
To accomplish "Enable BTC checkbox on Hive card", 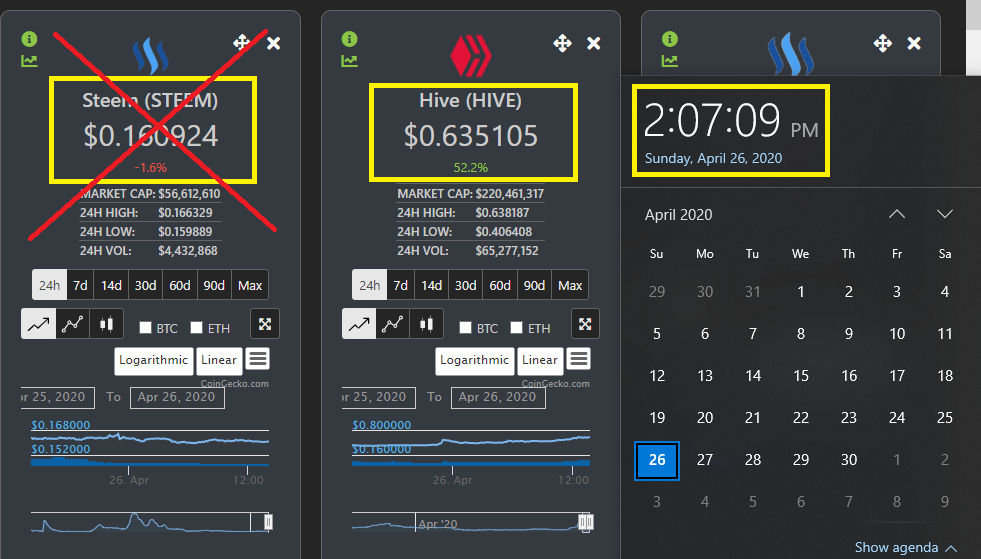I will tap(465, 327).
